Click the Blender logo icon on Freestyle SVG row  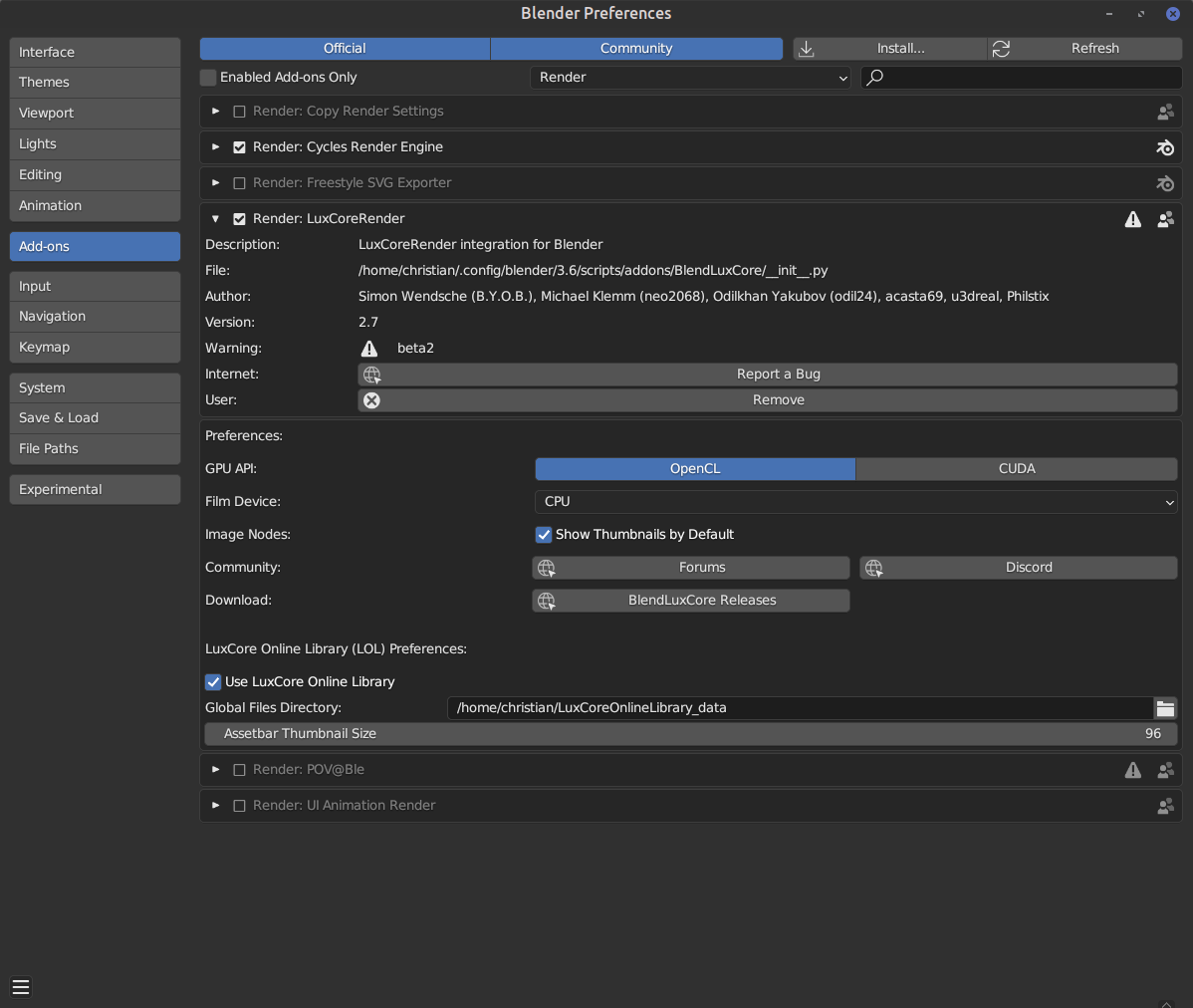tap(1165, 183)
